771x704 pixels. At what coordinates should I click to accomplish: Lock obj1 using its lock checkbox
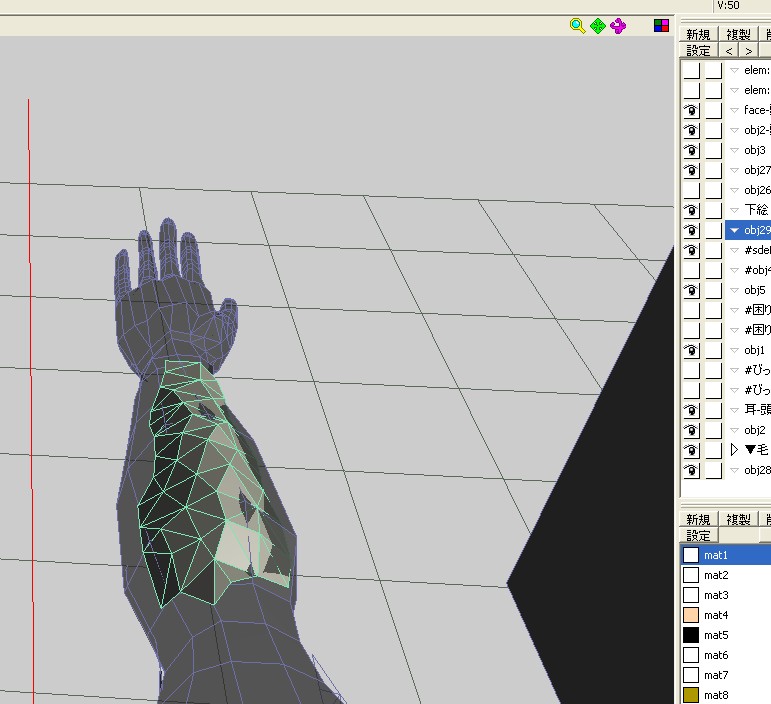coord(713,350)
